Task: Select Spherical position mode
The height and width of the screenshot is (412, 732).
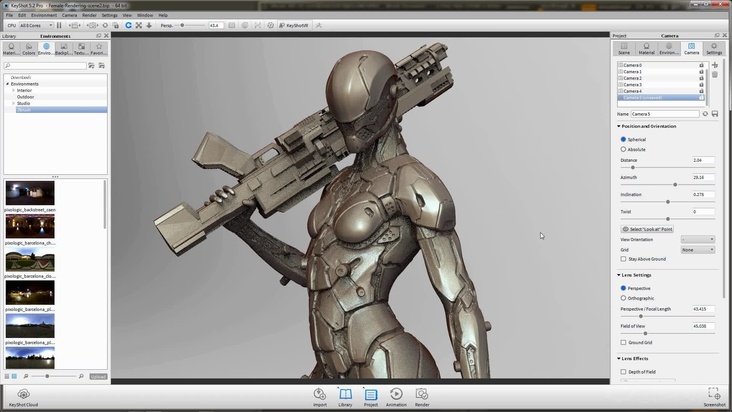Action: click(x=623, y=140)
